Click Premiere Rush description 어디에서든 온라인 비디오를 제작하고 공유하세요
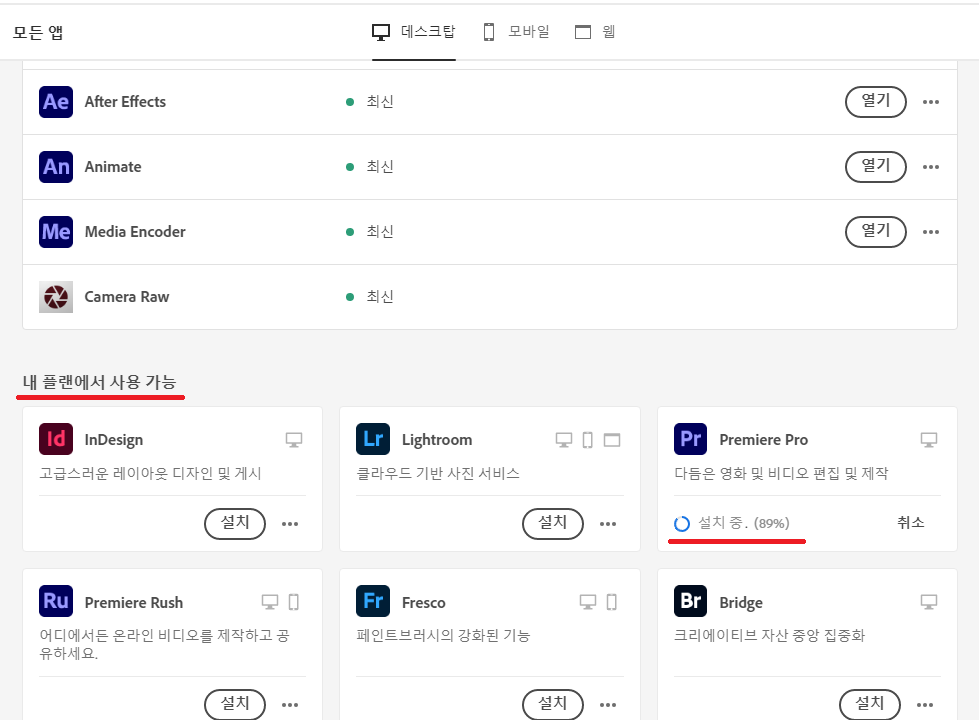Viewport: 979px width, 720px height. 164,644
